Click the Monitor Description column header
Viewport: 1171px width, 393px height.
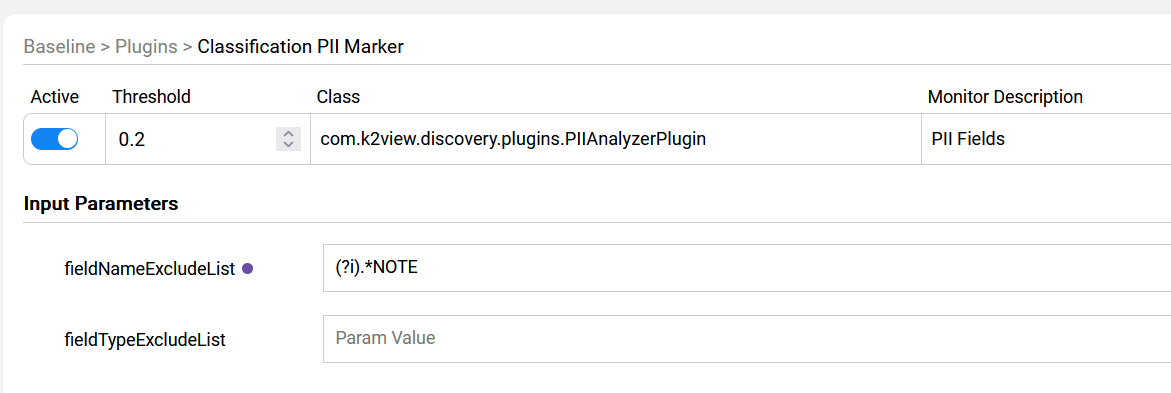pyautogui.click(x=1005, y=96)
